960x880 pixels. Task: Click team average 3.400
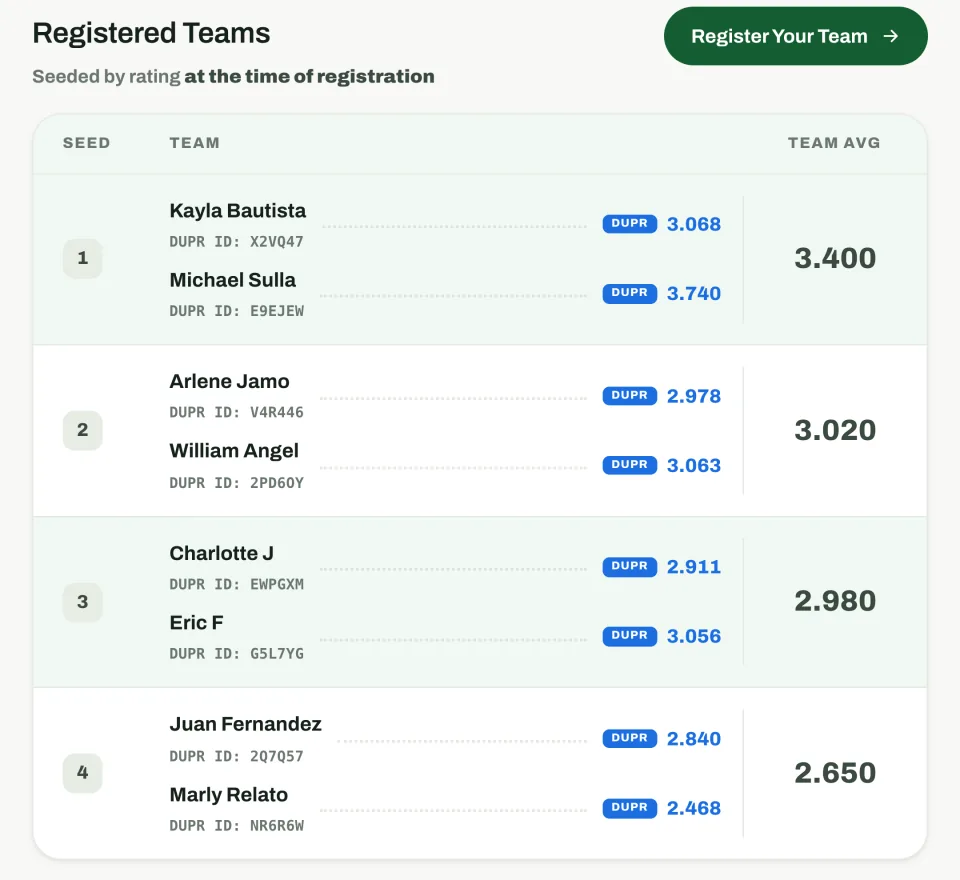835,258
